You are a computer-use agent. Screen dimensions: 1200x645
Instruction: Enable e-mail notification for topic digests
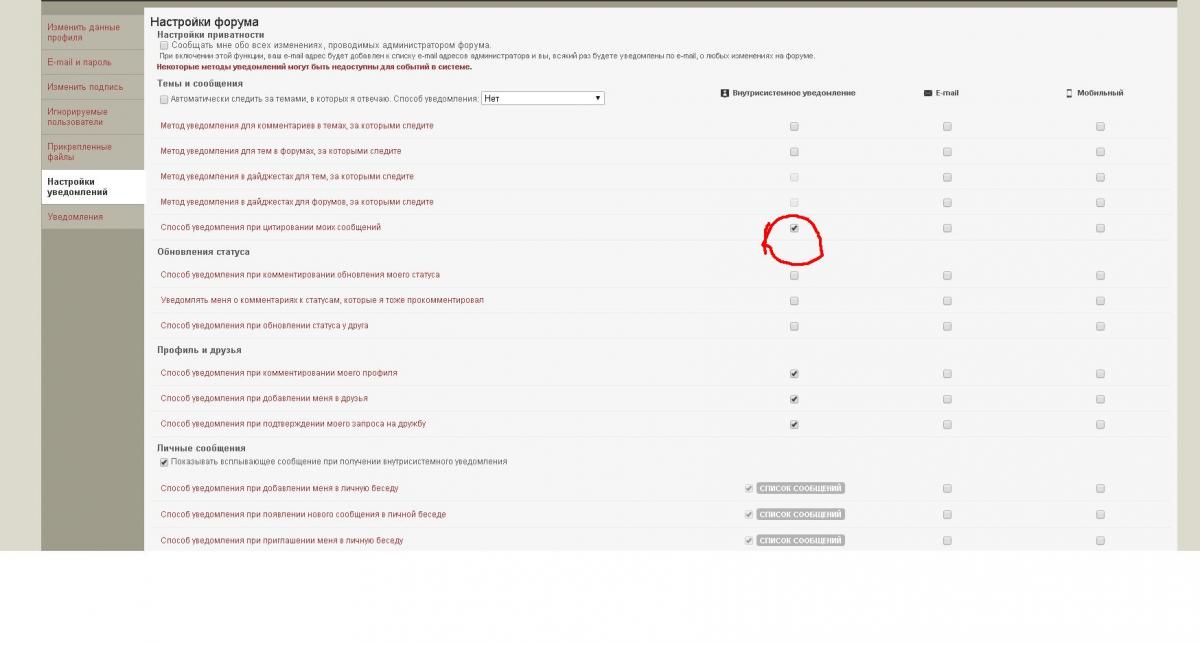[947, 177]
